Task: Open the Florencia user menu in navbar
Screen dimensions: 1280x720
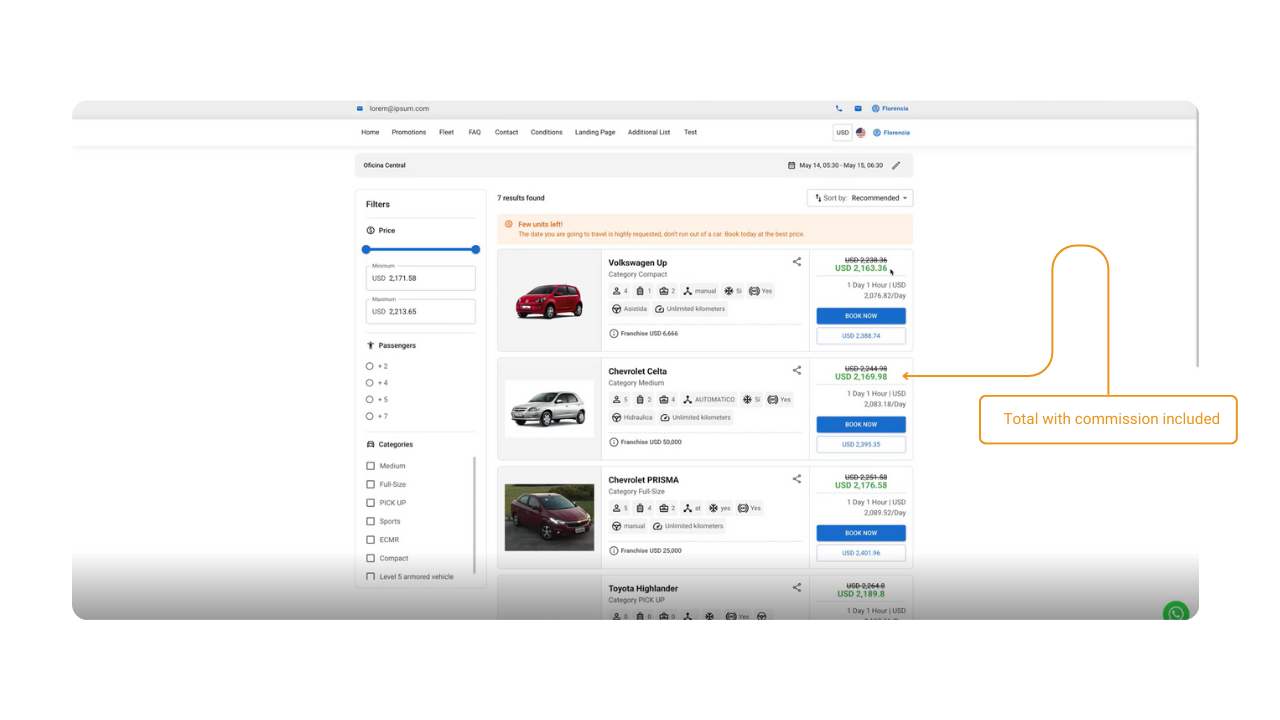Action: 891,132
